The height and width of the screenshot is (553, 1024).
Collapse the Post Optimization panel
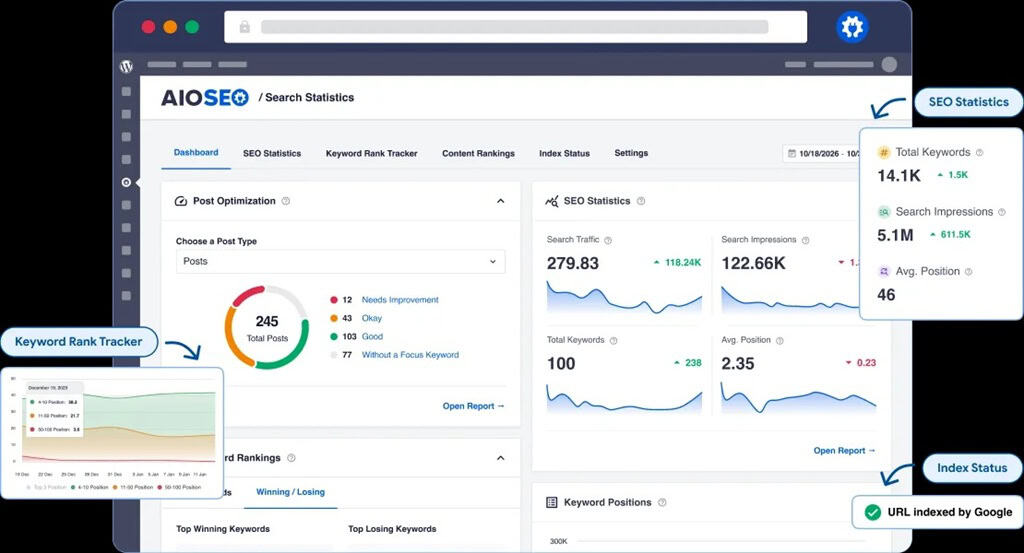[x=500, y=201]
